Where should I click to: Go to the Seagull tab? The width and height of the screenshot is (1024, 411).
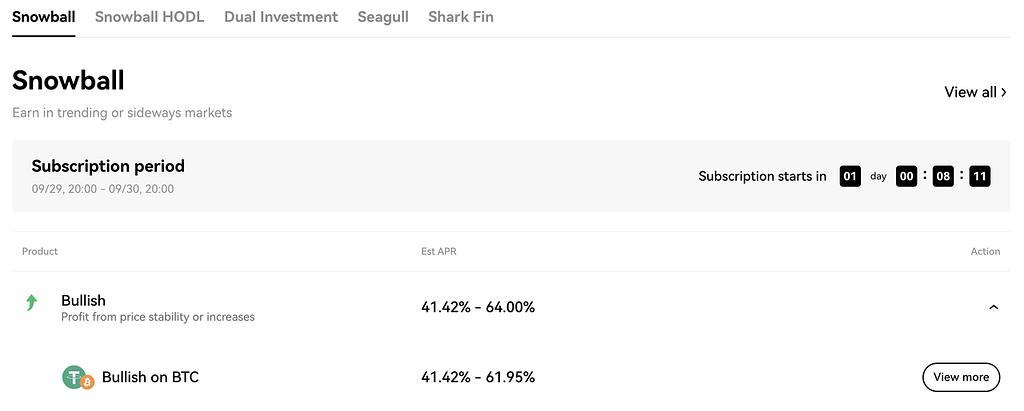pyautogui.click(x=383, y=17)
